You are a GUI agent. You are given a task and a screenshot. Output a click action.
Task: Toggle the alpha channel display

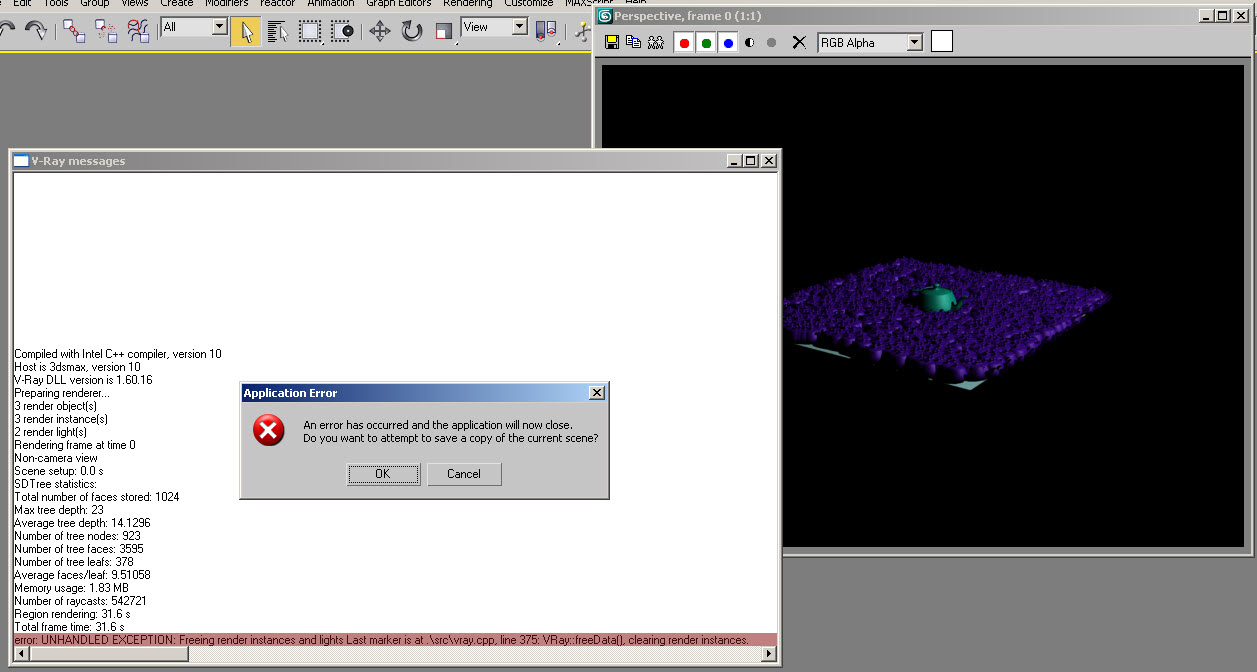750,43
